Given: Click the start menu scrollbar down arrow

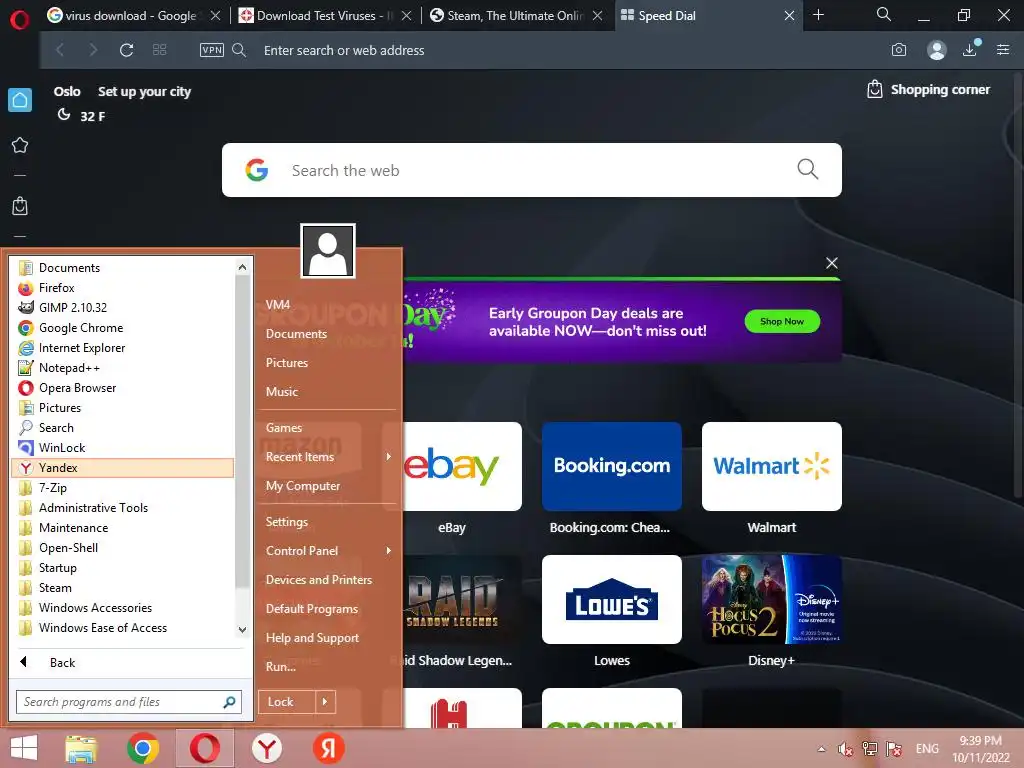Looking at the screenshot, I should [242, 630].
